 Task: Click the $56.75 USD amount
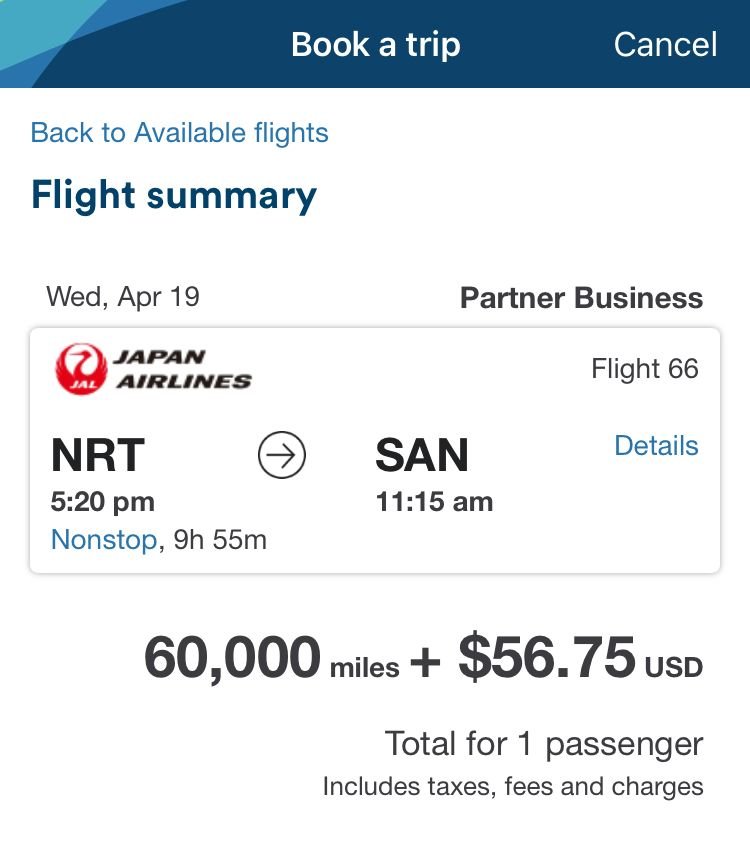(x=580, y=659)
